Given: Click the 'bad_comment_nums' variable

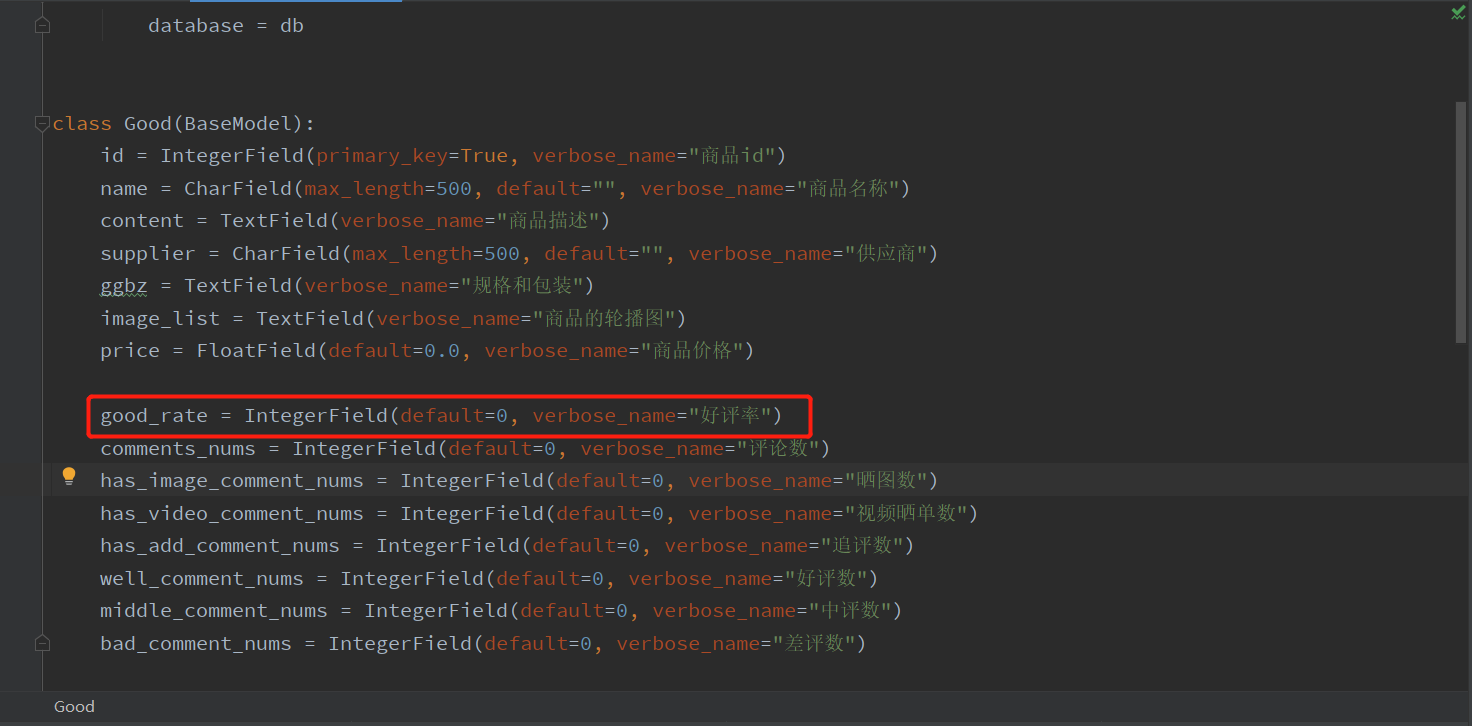Looking at the screenshot, I should tap(196, 643).
